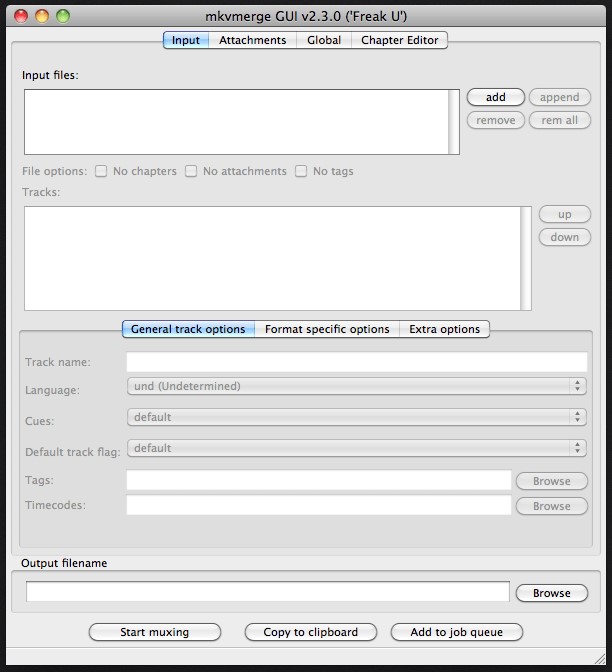Switch to the Attachments tab
612x672 pixels.
(x=252, y=40)
